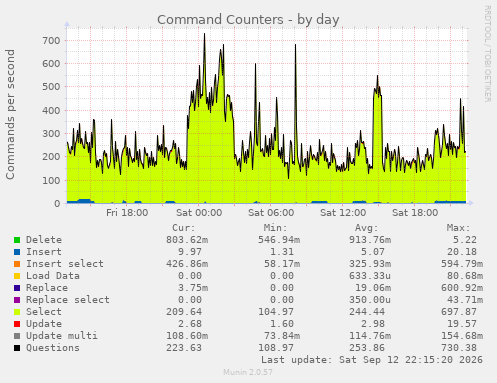This screenshot has width=497, height=383.
Task: Click Update multi max 154.68m
Action: coord(462,336)
